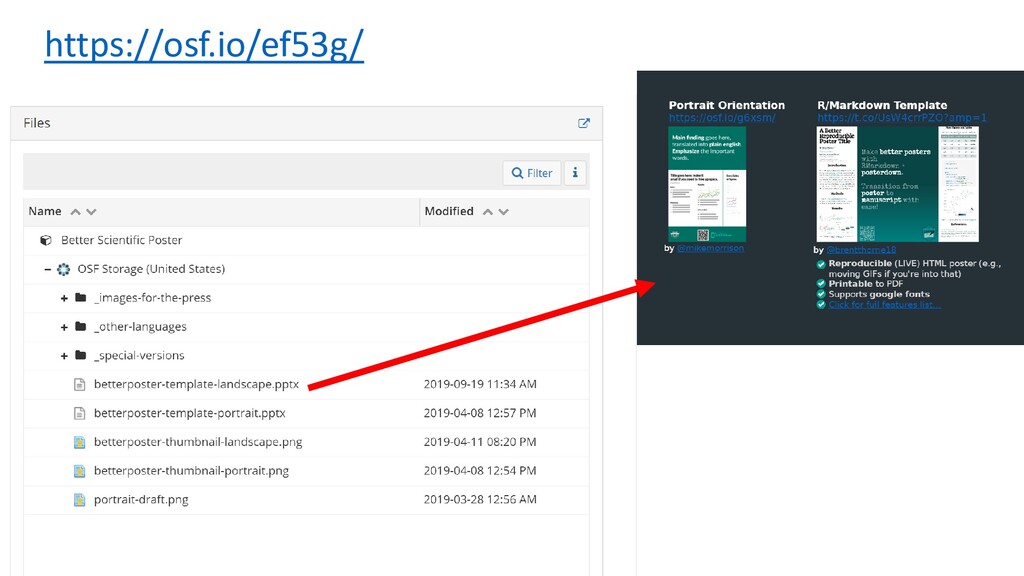Open Files widget in new page icon

[584, 123]
